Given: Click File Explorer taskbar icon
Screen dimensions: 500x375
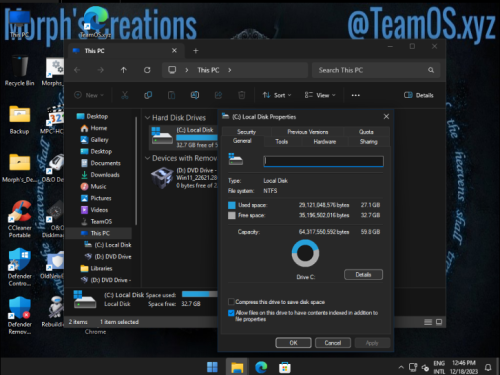Looking at the screenshot, I should pyautogui.click(x=237, y=367).
